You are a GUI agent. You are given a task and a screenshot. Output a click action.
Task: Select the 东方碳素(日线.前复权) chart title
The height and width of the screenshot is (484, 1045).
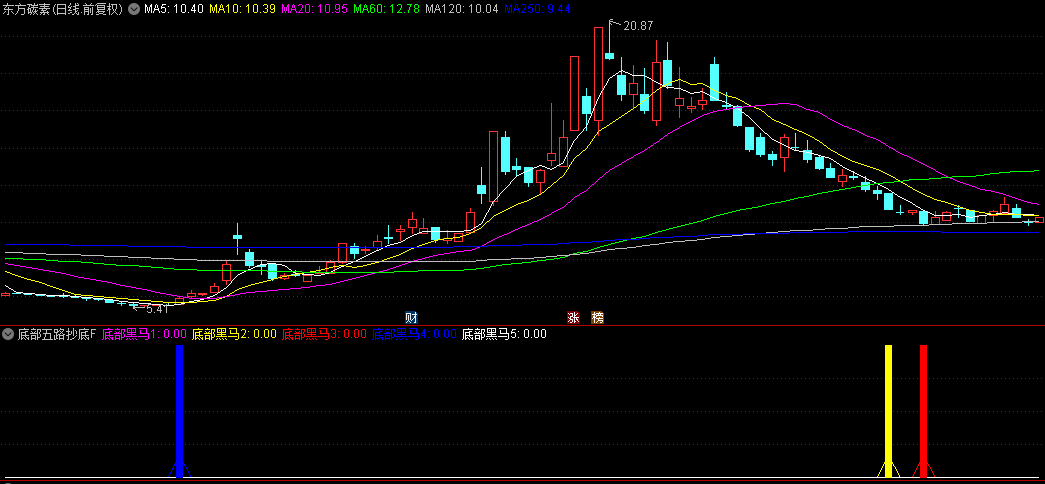[x=63, y=9]
